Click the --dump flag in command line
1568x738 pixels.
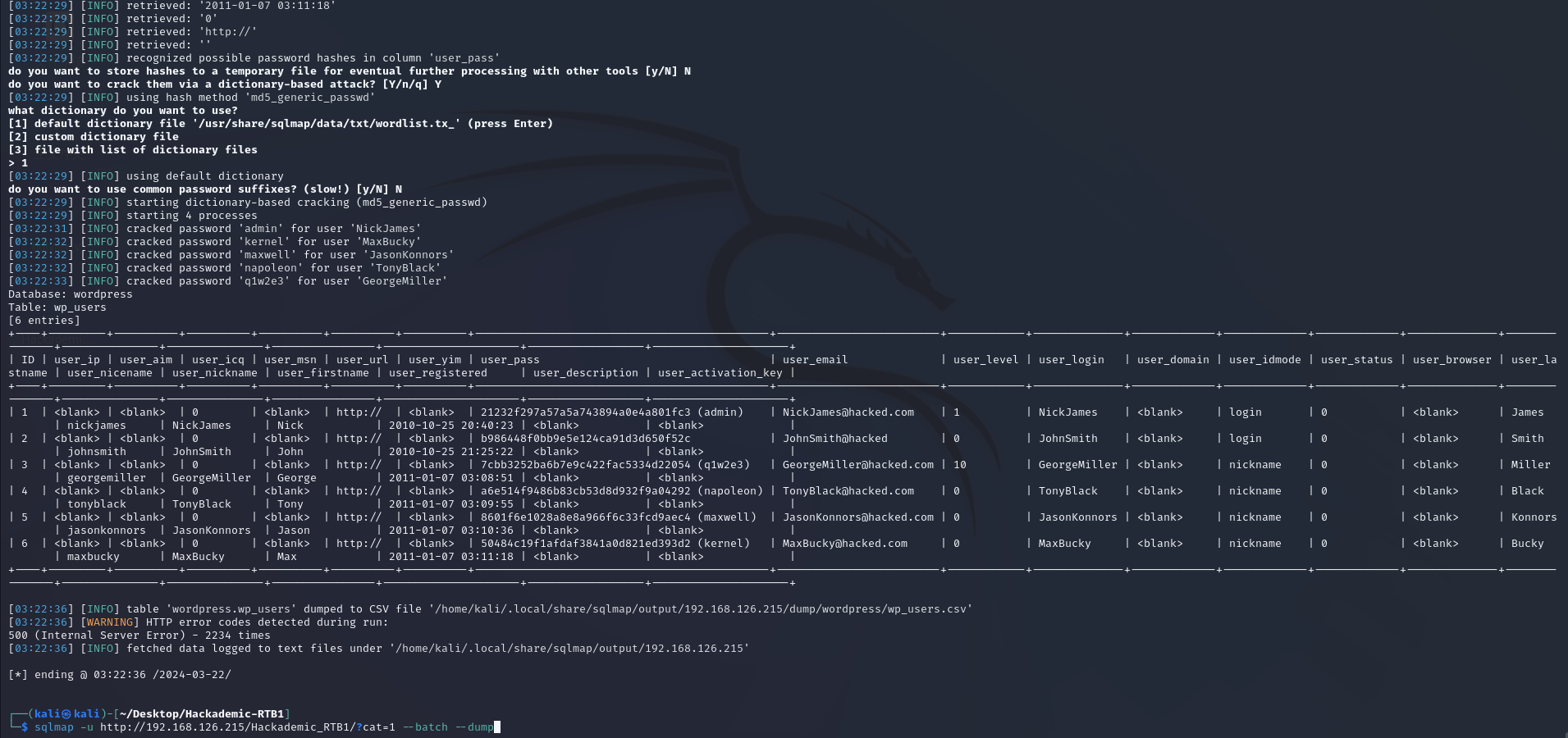(x=473, y=727)
